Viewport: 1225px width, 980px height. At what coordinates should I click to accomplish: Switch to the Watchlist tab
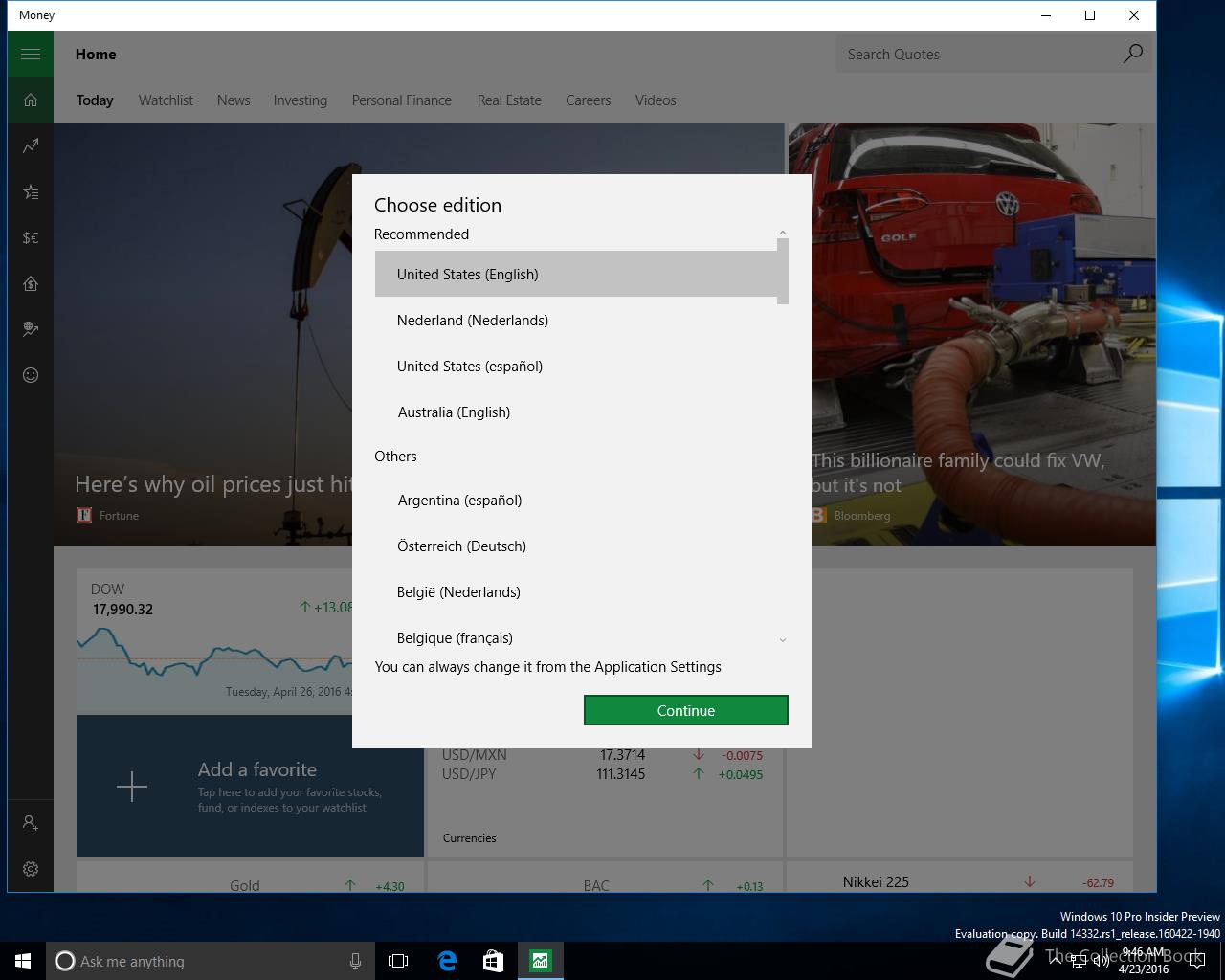166,100
